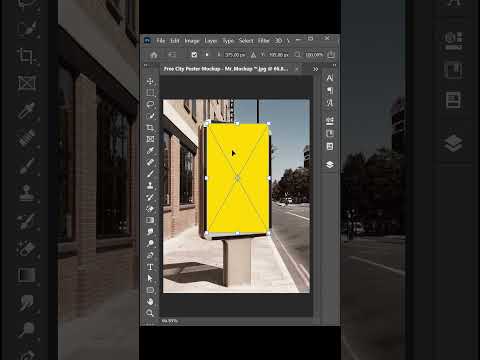Open the Type menu
The height and width of the screenshot is (360, 480).
click(x=228, y=41)
